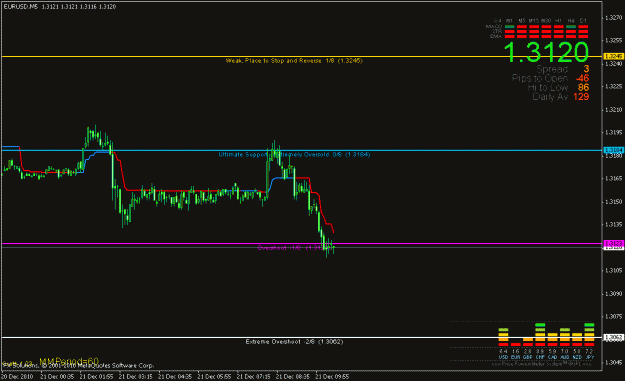Click the magenta 1.3123 price tag on axis
This screenshot has height=381, width=625.
point(613,243)
